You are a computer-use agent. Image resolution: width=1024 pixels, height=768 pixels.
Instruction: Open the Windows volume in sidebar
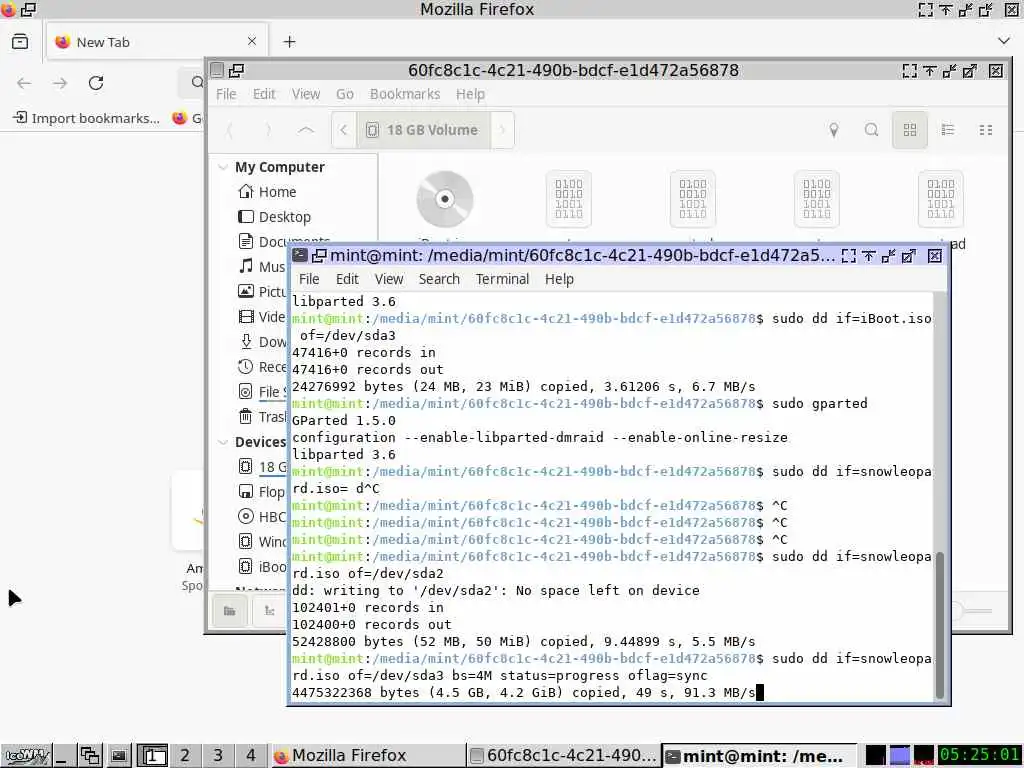click(263, 541)
